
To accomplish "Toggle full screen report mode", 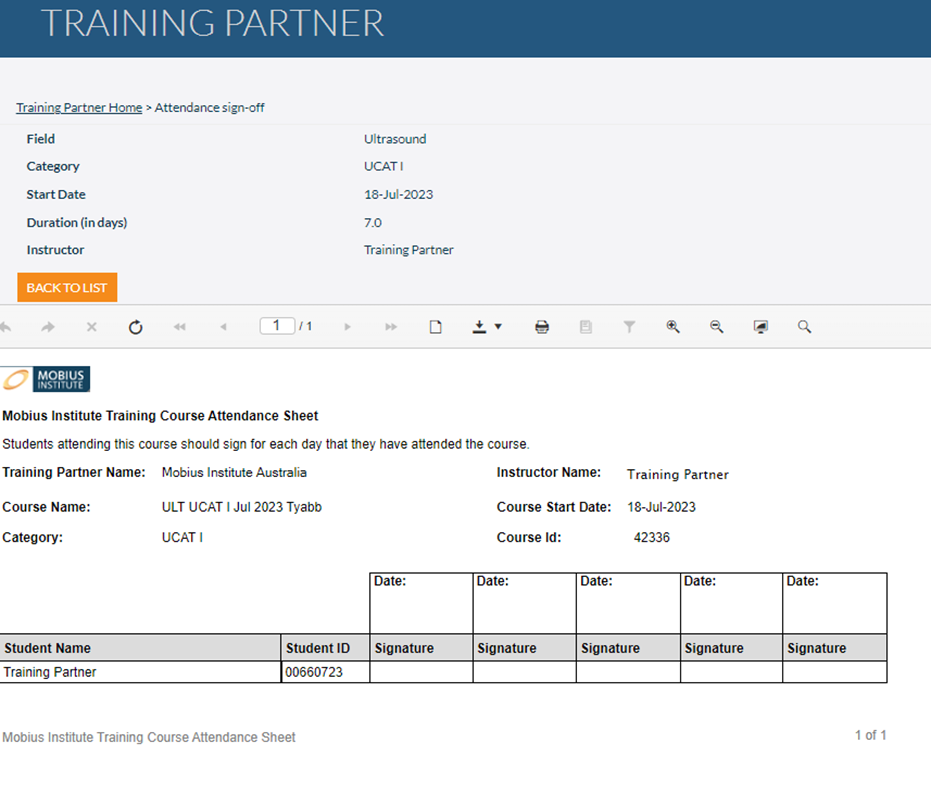I will click(x=760, y=326).
